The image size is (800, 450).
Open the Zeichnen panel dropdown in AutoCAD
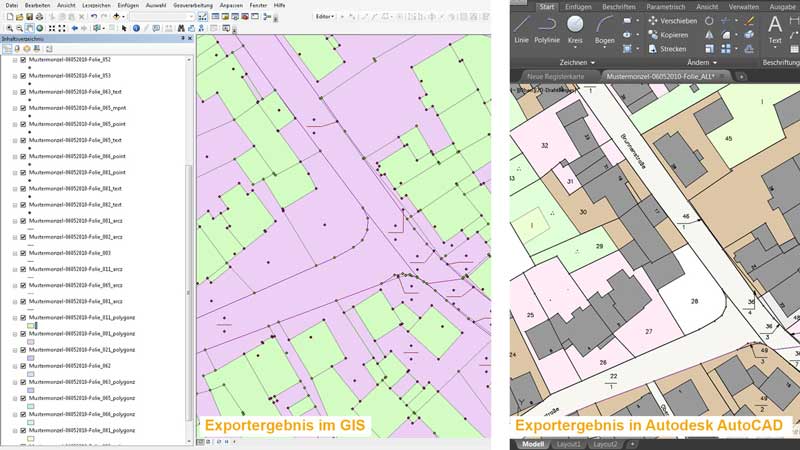(x=577, y=62)
